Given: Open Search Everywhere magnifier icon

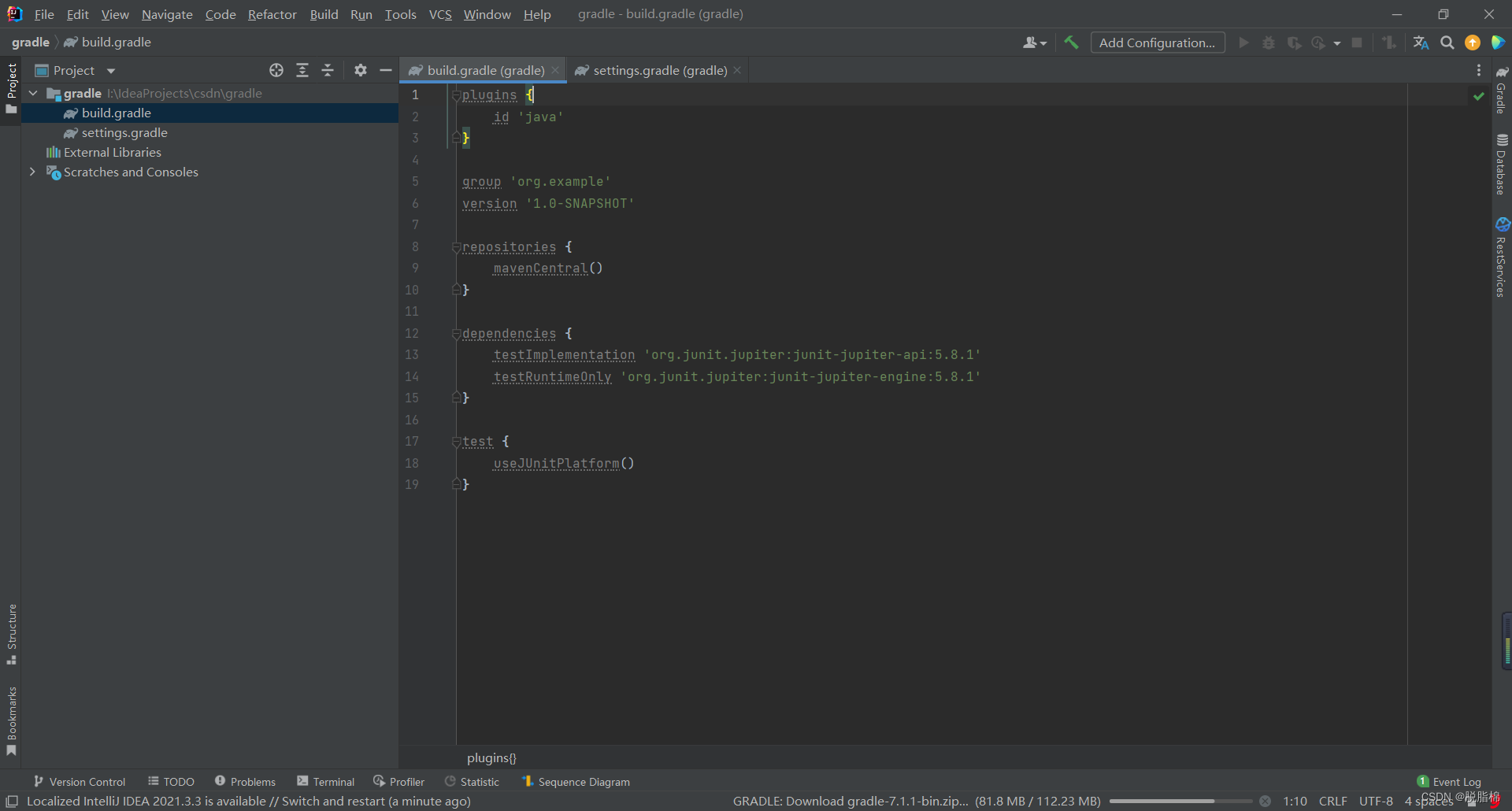Looking at the screenshot, I should pyautogui.click(x=1447, y=43).
